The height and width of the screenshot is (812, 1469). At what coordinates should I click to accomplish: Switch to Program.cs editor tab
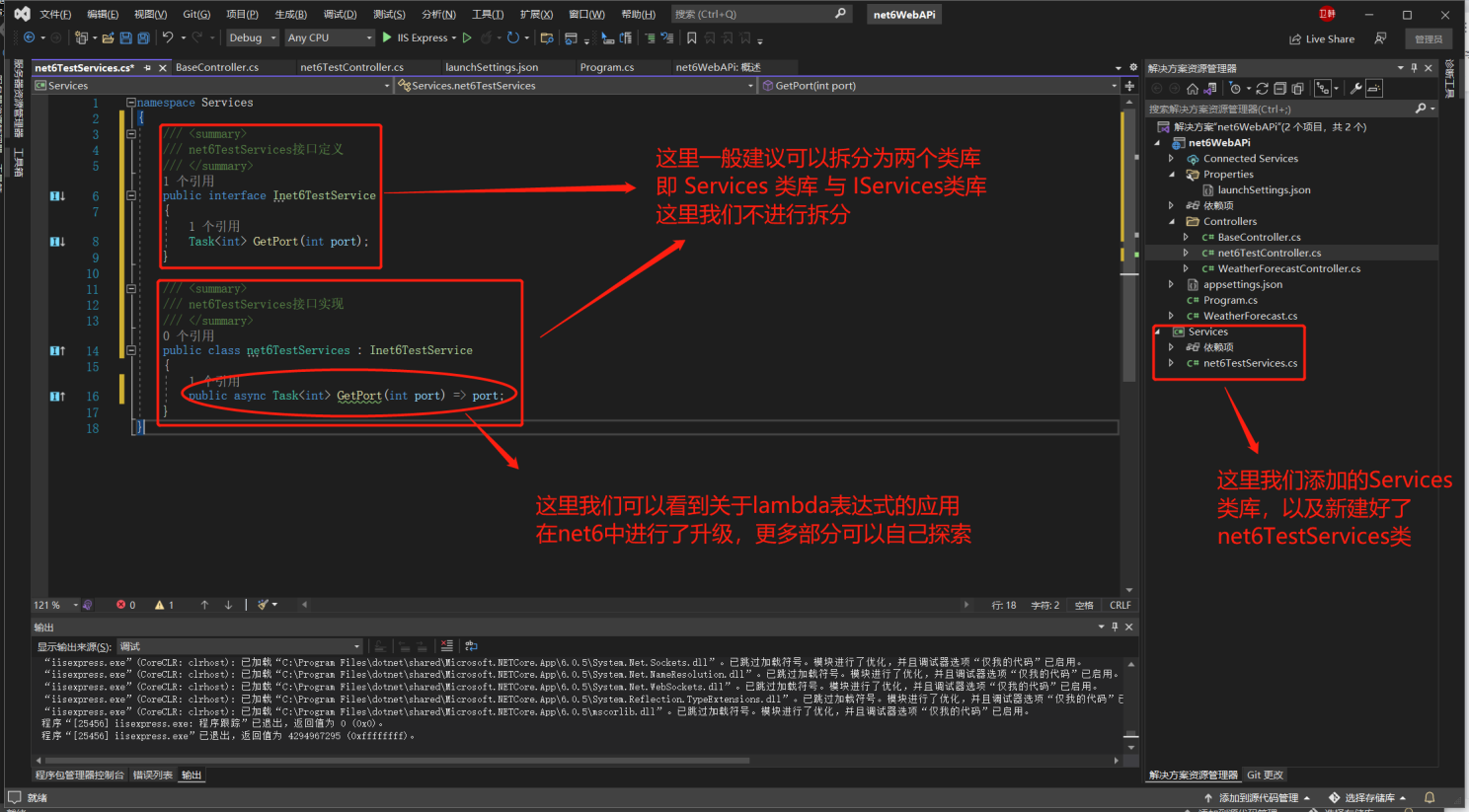point(607,67)
